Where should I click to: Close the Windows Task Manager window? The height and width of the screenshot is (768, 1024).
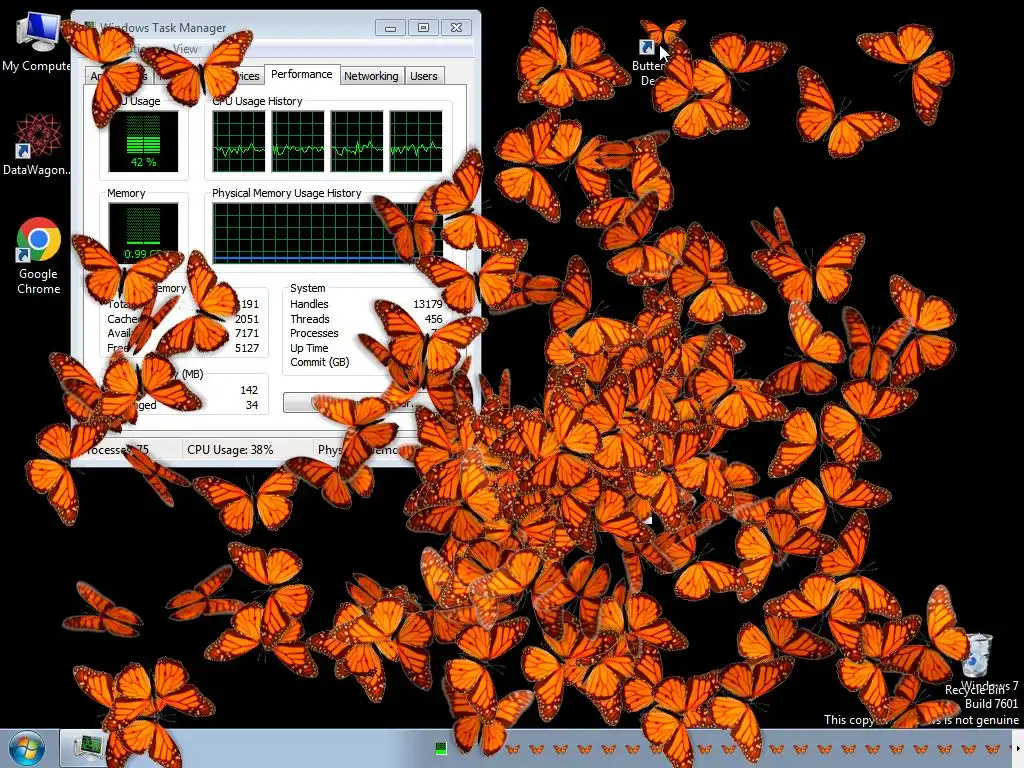[x=456, y=28]
